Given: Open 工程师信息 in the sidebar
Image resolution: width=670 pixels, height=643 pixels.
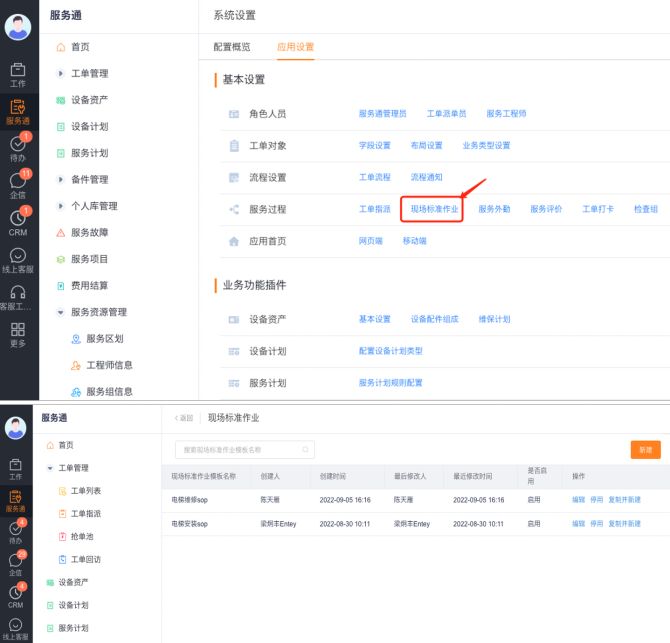Looking at the screenshot, I should point(108,365).
